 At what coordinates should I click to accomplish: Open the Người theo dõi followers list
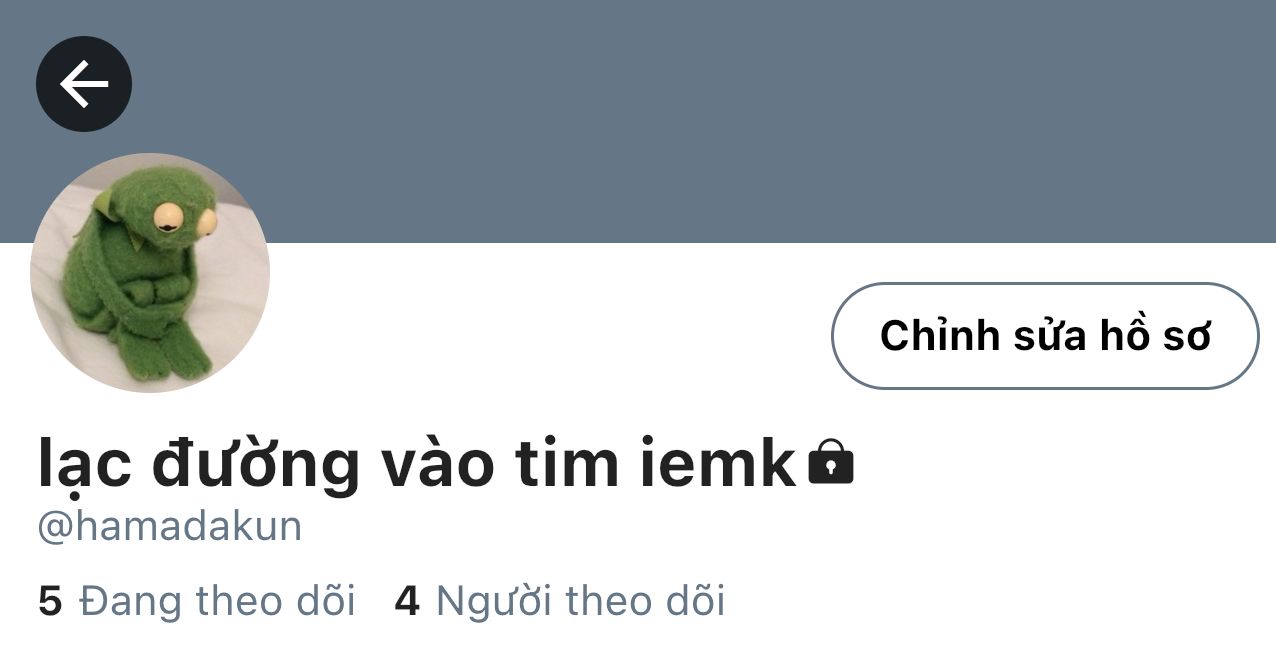[x=560, y=601]
